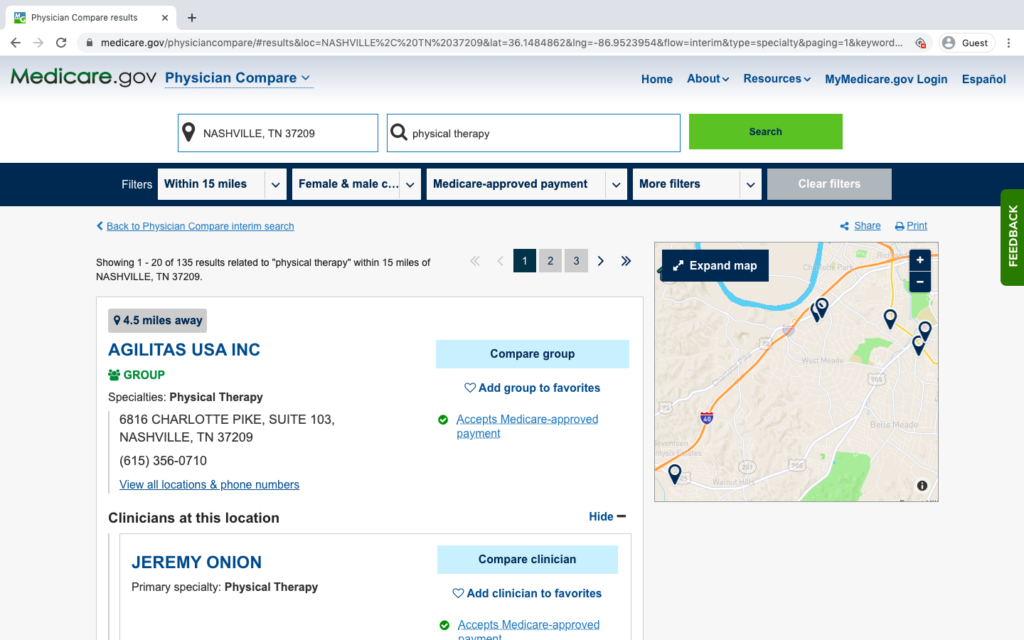Click the site lock icon
The width and height of the screenshot is (1024, 640).
pyautogui.click(x=89, y=42)
